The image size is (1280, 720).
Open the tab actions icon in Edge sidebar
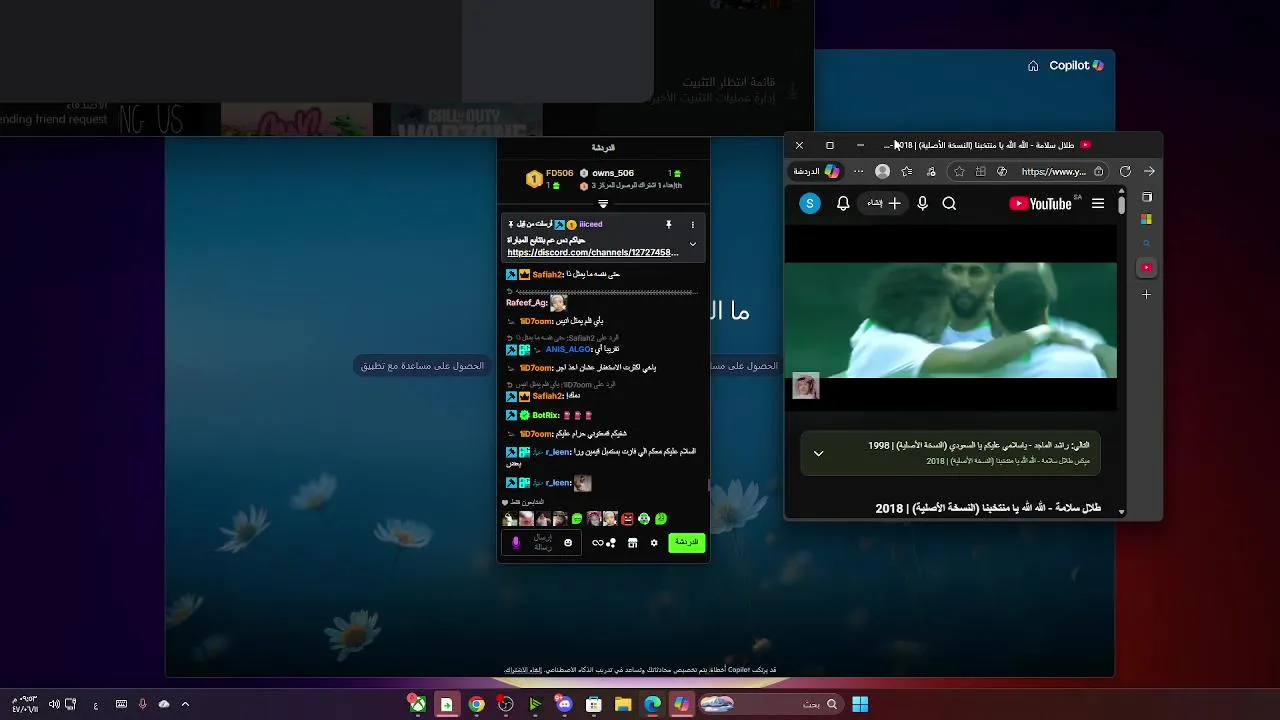(1147, 197)
